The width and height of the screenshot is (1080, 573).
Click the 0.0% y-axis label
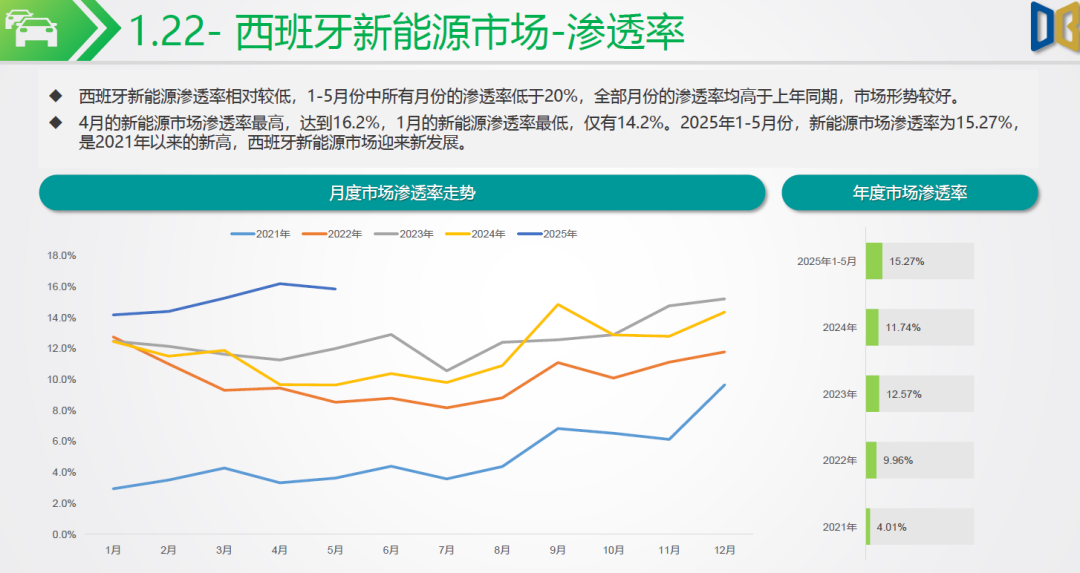[x=63, y=534]
